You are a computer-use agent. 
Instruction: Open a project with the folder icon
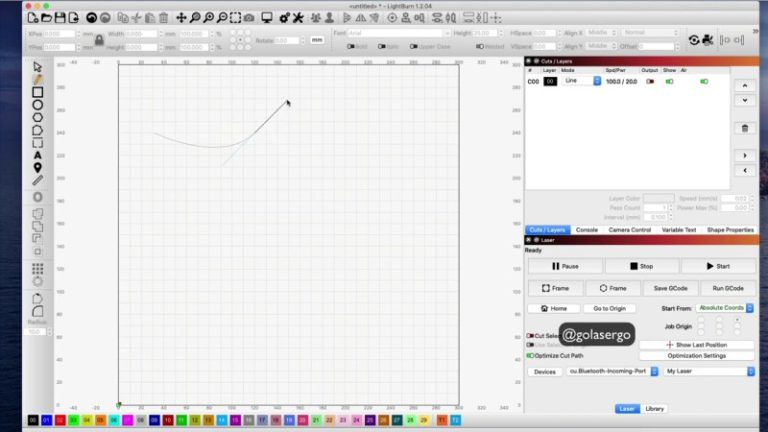pyautogui.click(x=47, y=18)
